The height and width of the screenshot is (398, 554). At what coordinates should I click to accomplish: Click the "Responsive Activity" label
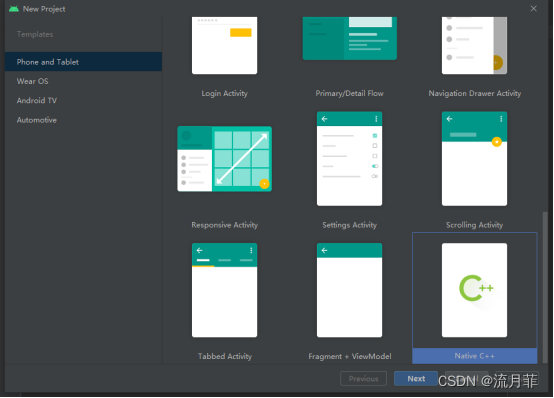click(224, 225)
